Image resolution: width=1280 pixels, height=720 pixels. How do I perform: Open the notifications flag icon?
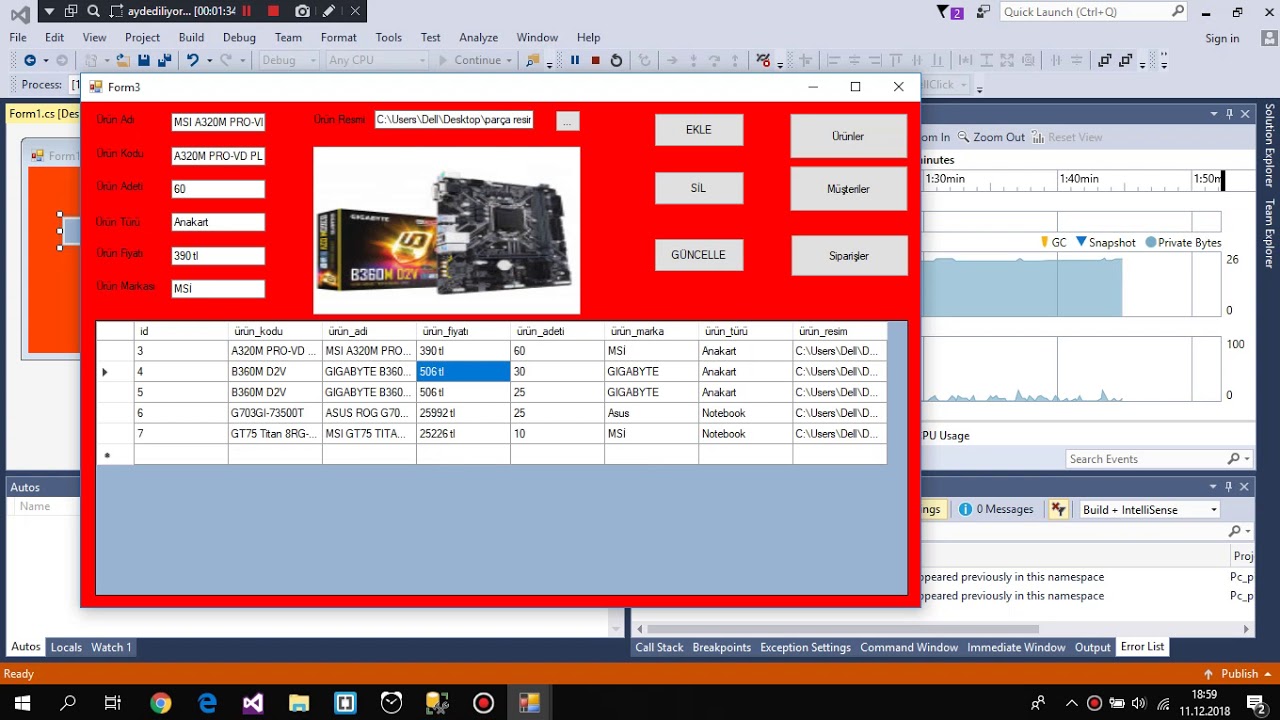coord(950,12)
